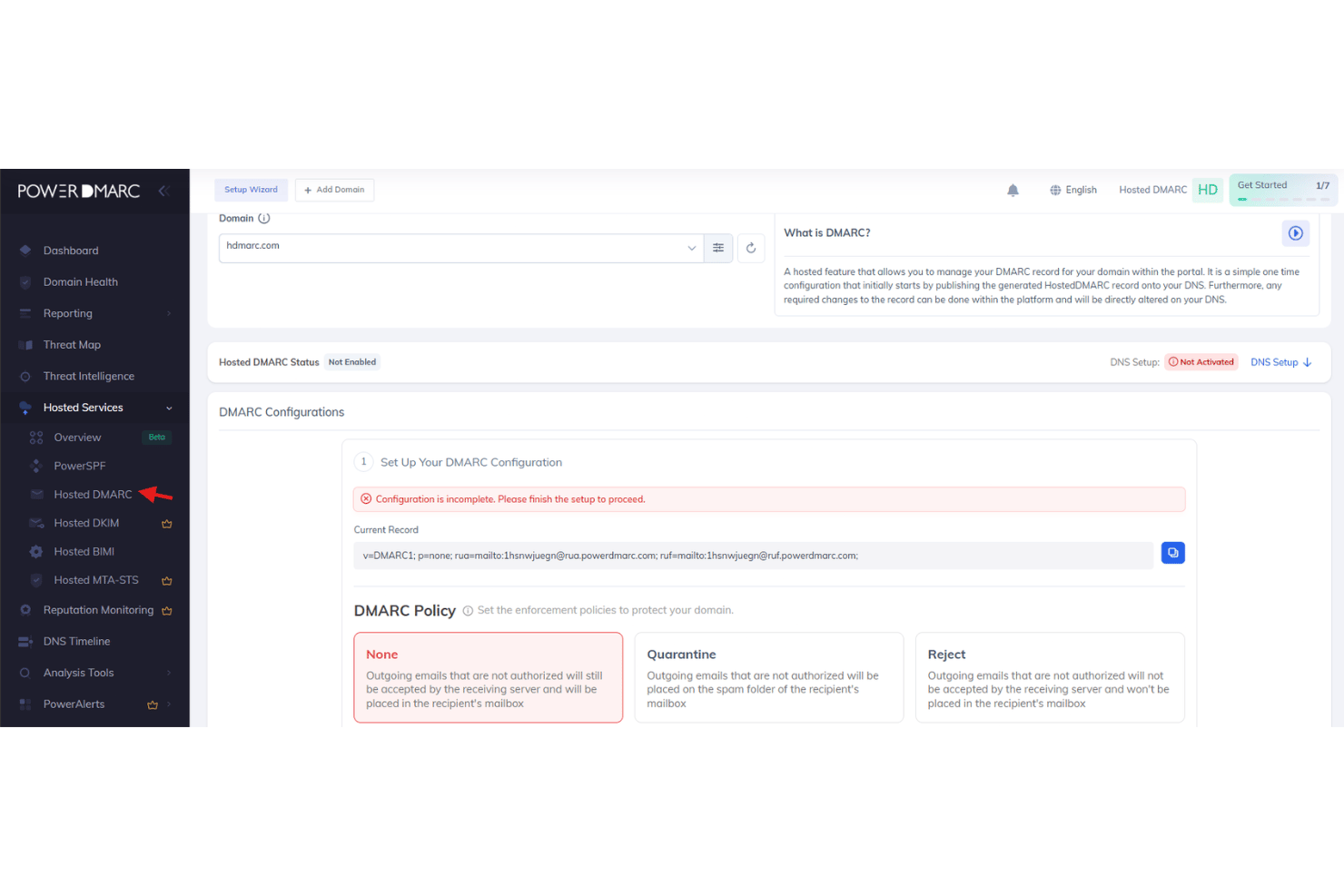This screenshot has width=1344, height=896.
Task: Click the crown icon beside Hosted DKIM
Action: (167, 524)
